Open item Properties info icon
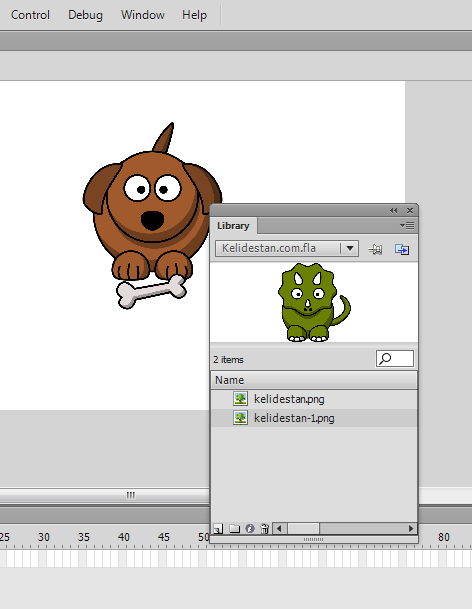The width and height of the screenshot is (472, 609). (250, 529)
